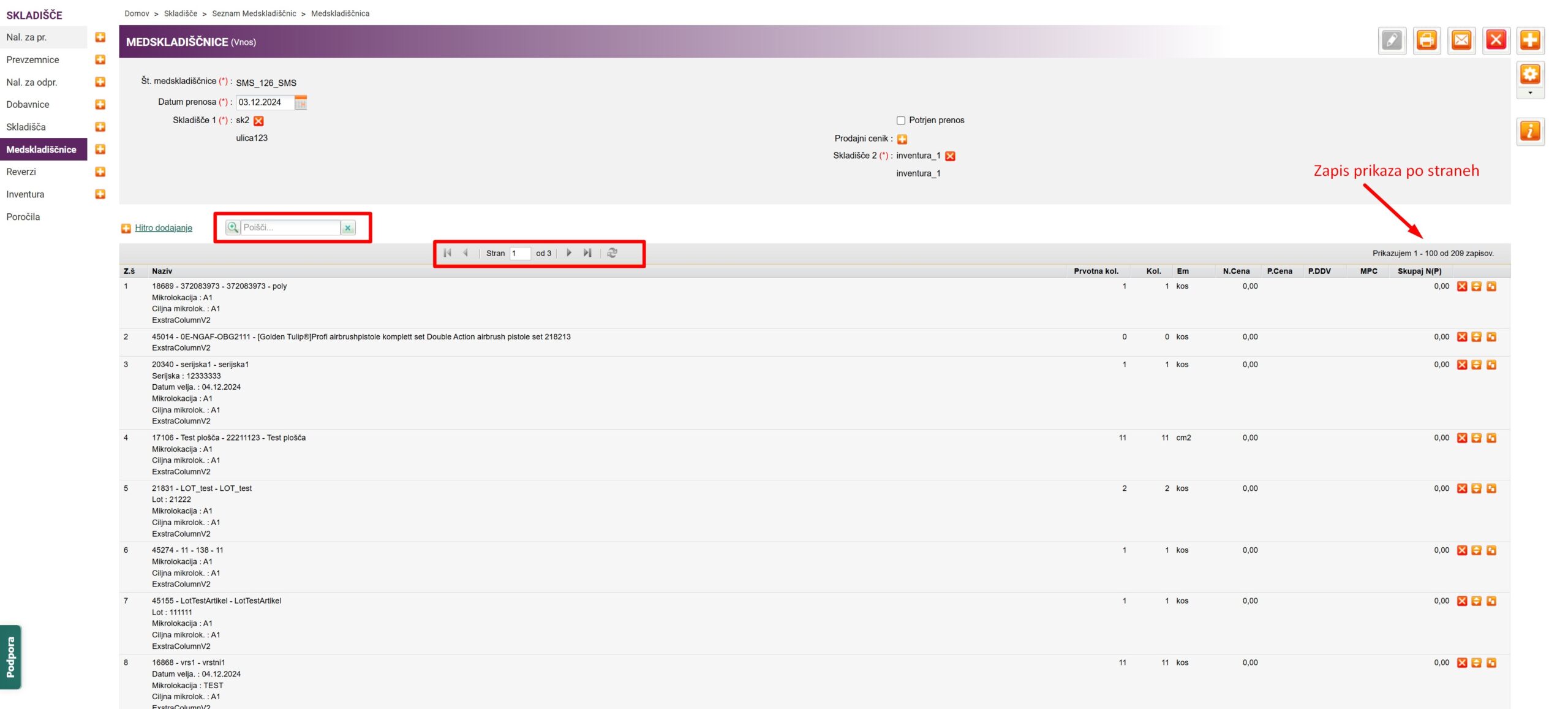1568x709 pixels.
Task: Click the Poišči search input field
Action: pos(290,227)
